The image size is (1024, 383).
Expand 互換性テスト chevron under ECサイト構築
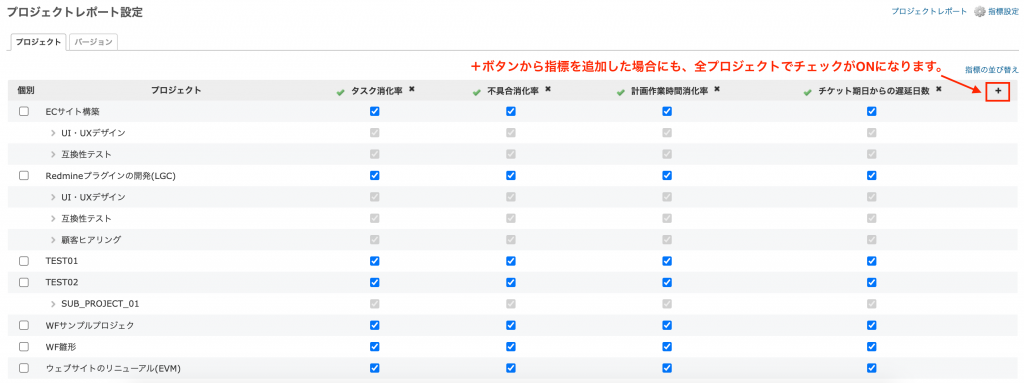pyautogui.click(x=53, y=155)
